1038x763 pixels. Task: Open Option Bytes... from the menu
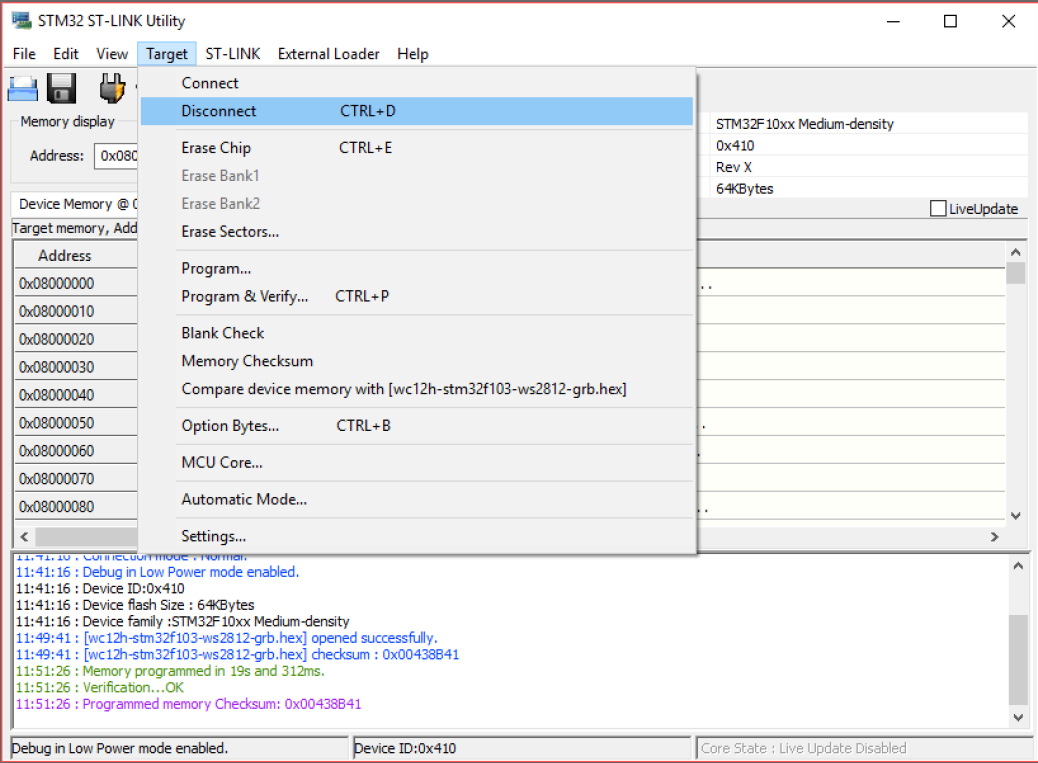point(417,426)
